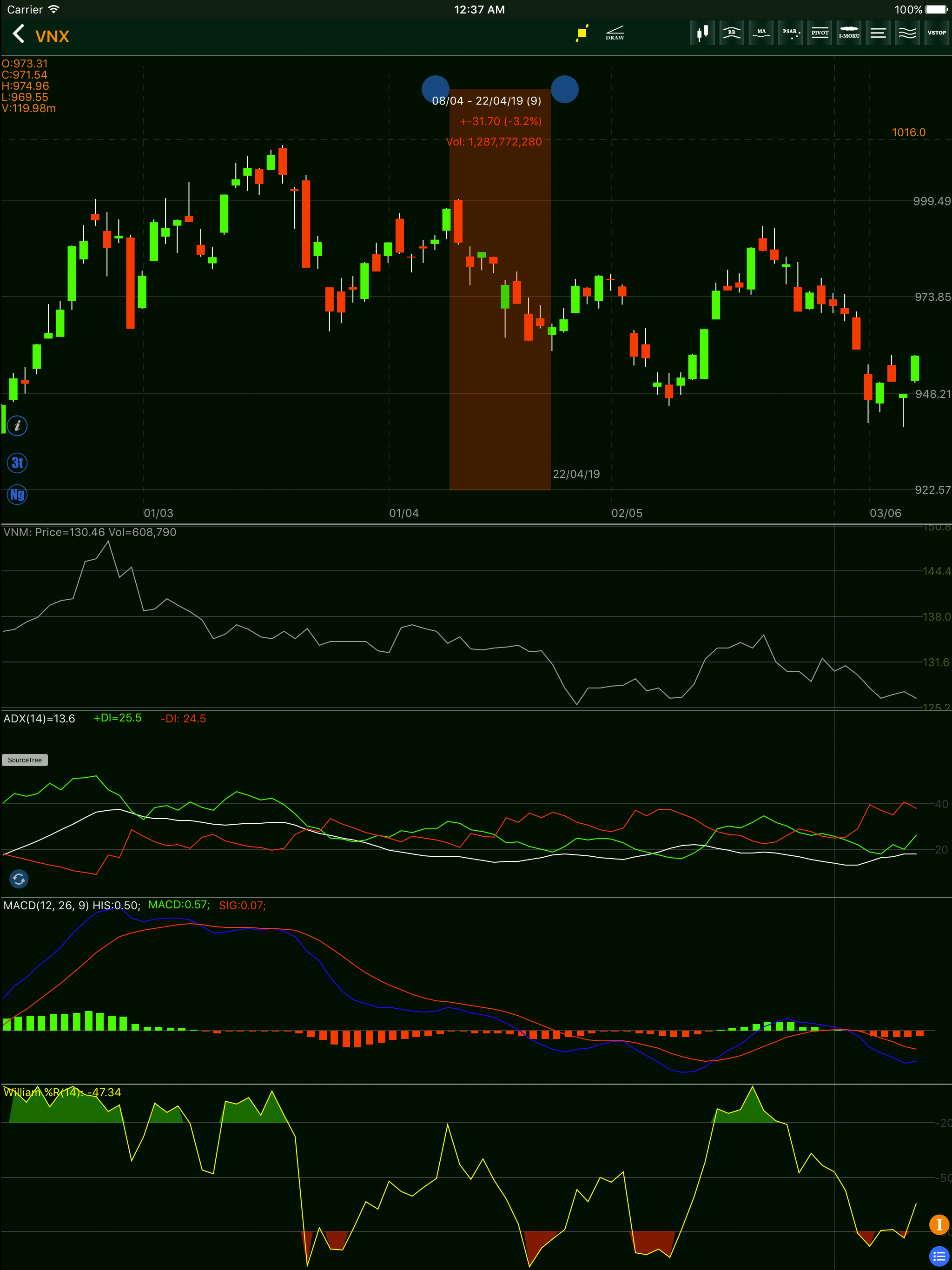Tap the 1016.0 price level label

point(908,132)
